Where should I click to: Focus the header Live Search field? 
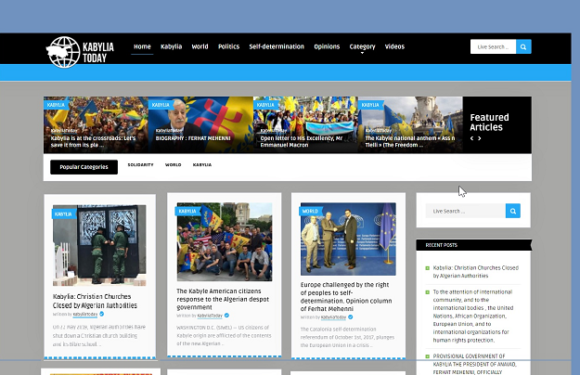493,47
